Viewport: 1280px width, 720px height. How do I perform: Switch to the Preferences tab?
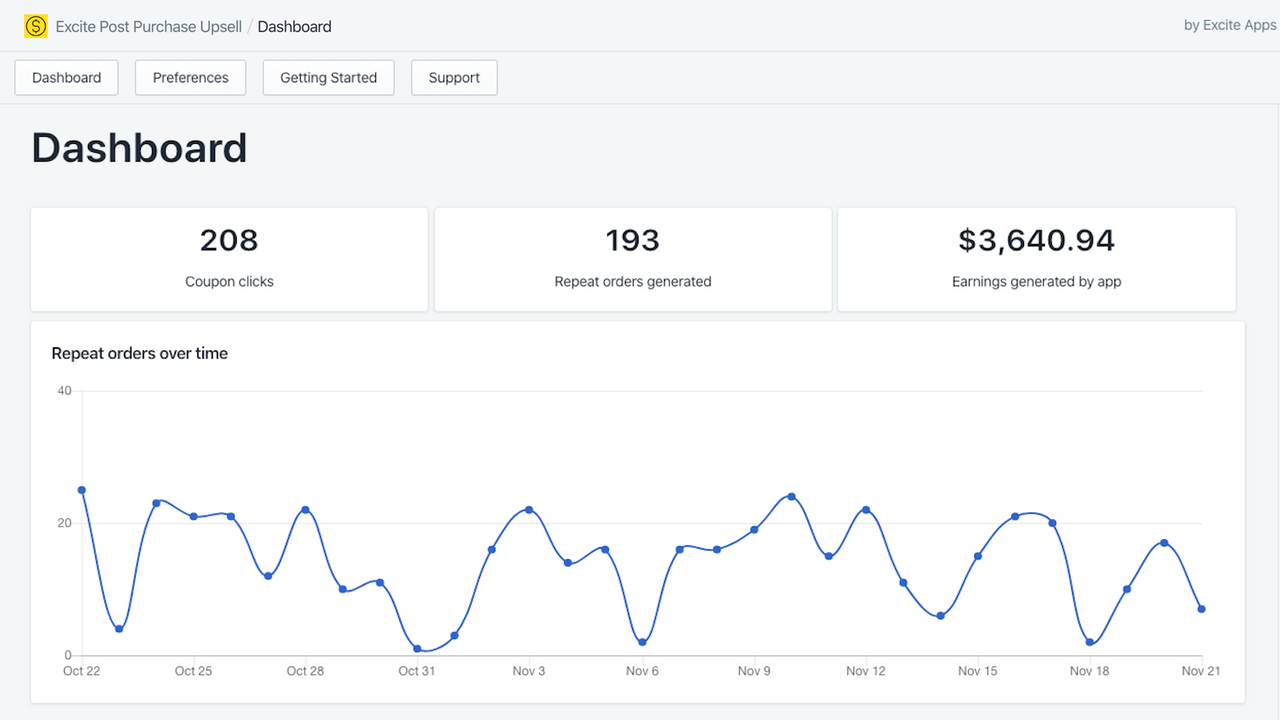coord(190,77)
